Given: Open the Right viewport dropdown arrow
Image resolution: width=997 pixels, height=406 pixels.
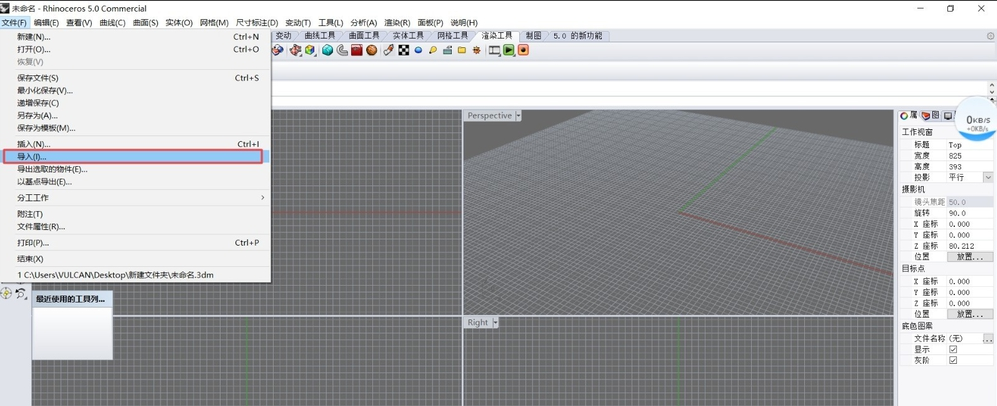Looking at the screenshot, I should (x=495, y=322).
